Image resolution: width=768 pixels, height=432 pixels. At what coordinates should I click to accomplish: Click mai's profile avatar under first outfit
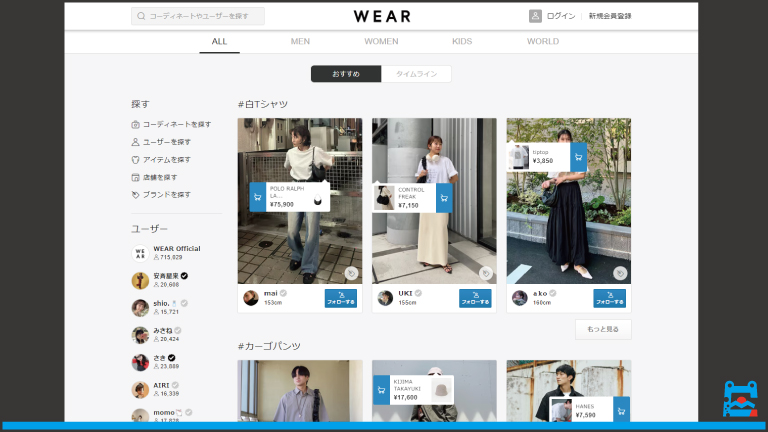click(x=250, y=298)
